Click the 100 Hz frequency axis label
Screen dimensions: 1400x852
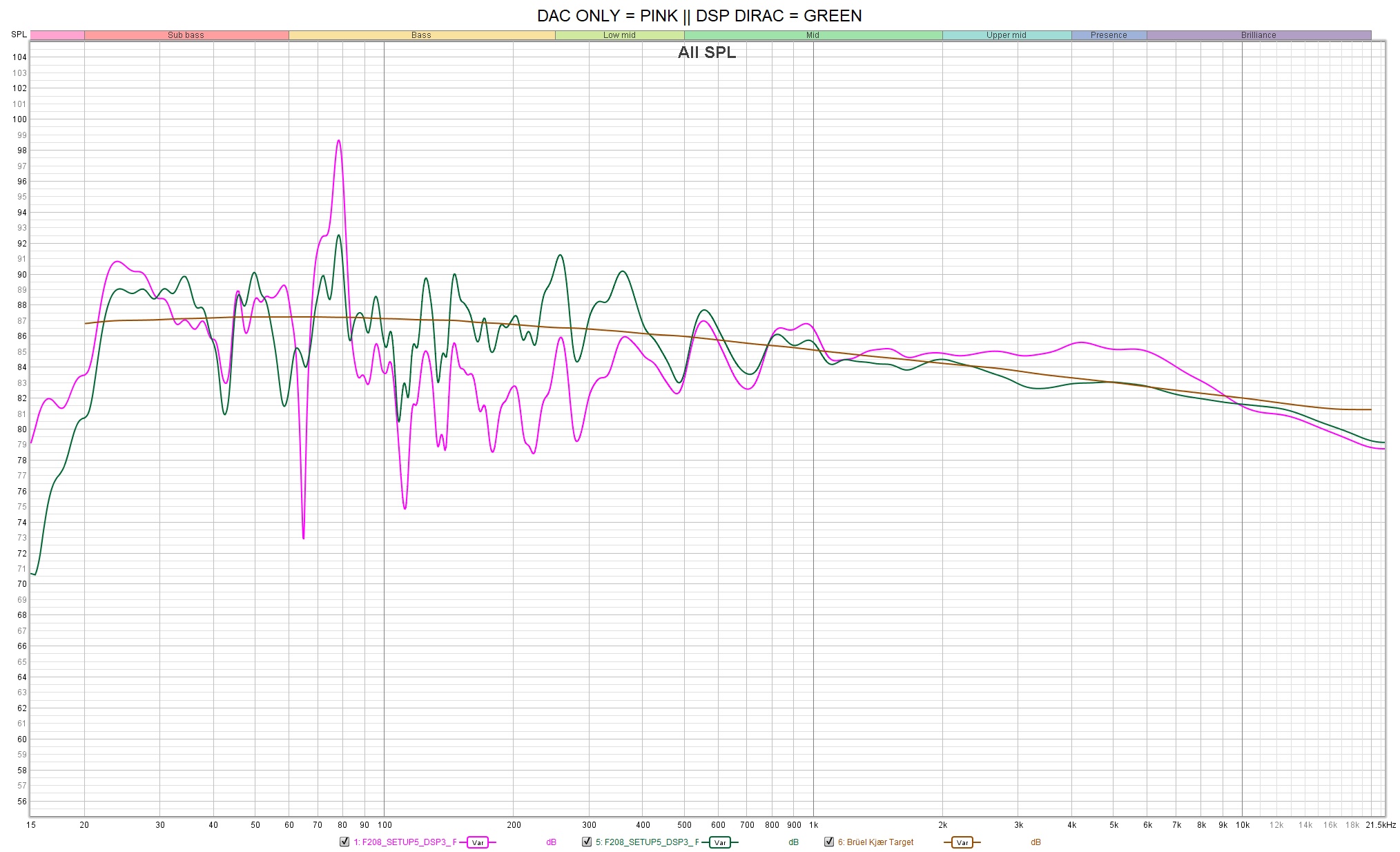(x=385, y=825)
